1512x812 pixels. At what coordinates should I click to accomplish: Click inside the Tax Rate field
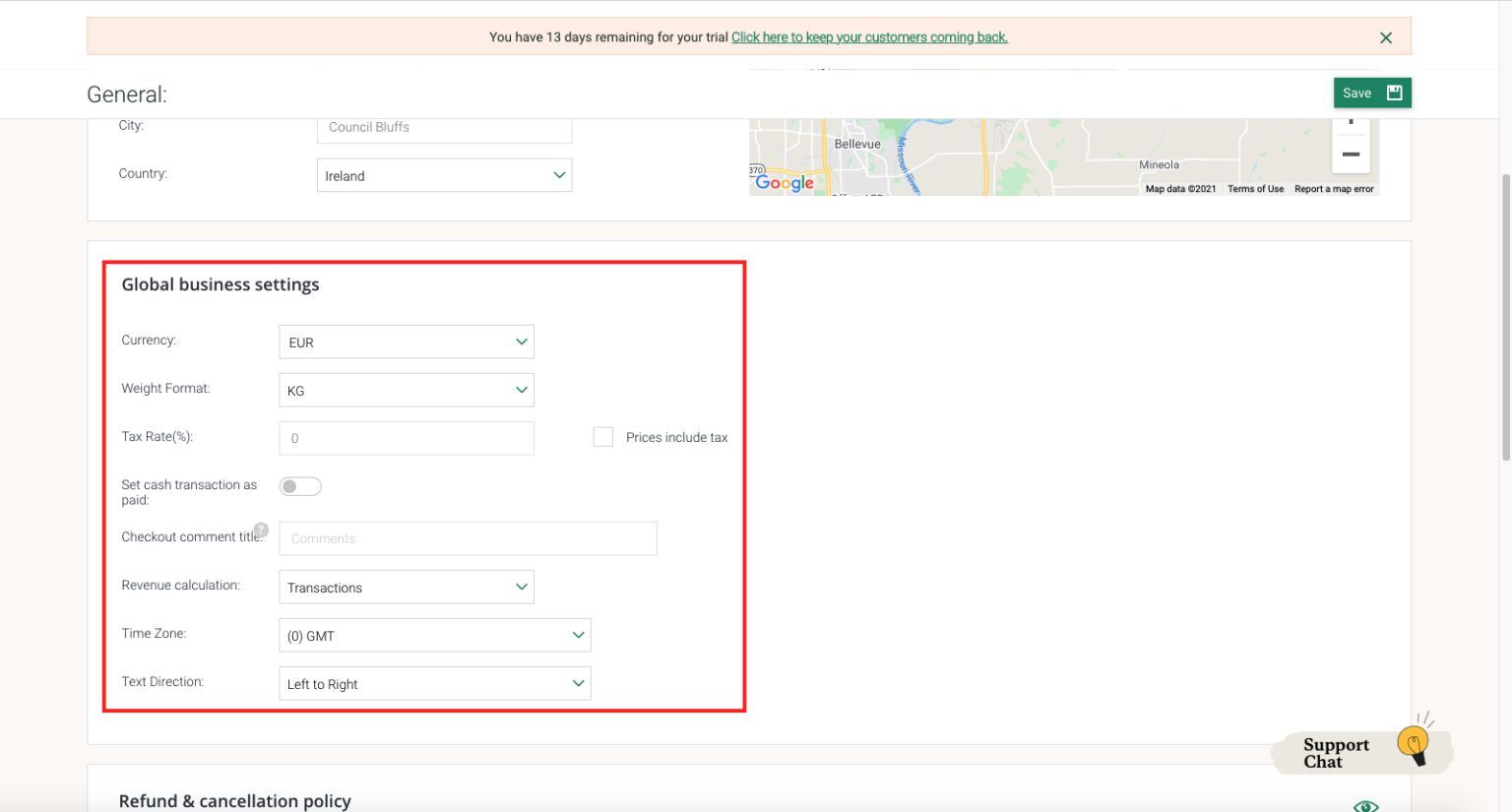[x=407, y=437]
